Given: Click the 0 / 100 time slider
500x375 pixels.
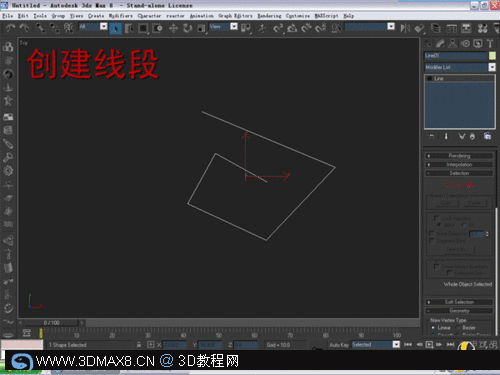Looking at the screenshot, I should pyautogui.click(x=51, y=323).
